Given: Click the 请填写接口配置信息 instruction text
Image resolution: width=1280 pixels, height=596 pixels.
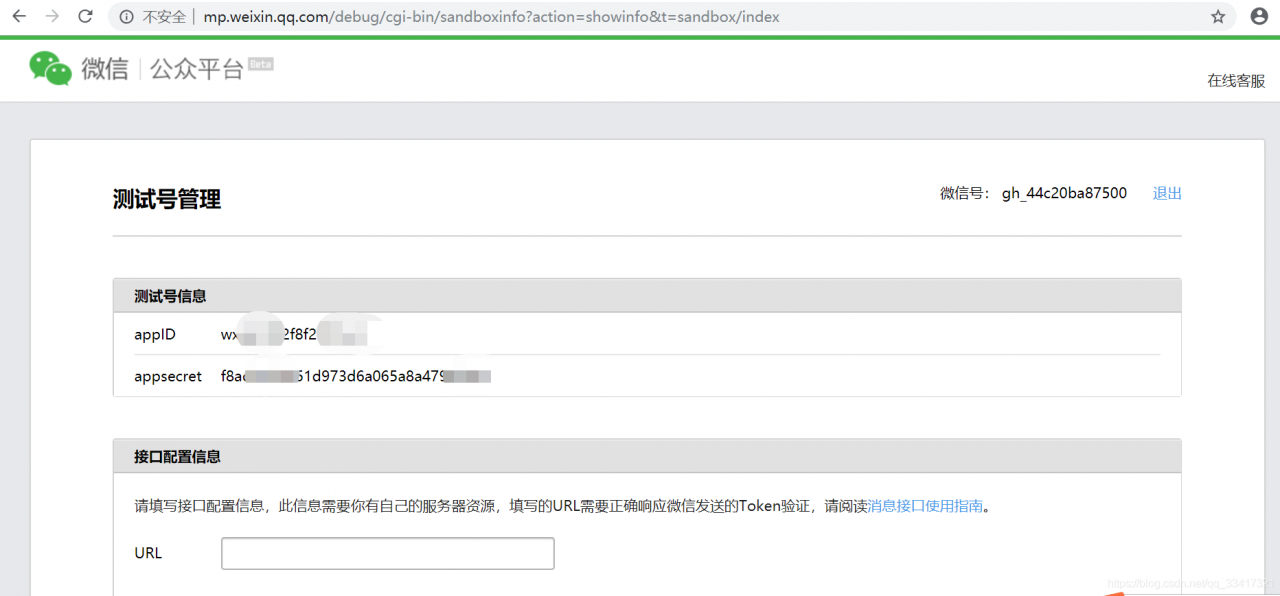Looking at the screenshot, I should click(x=563, y=506).
